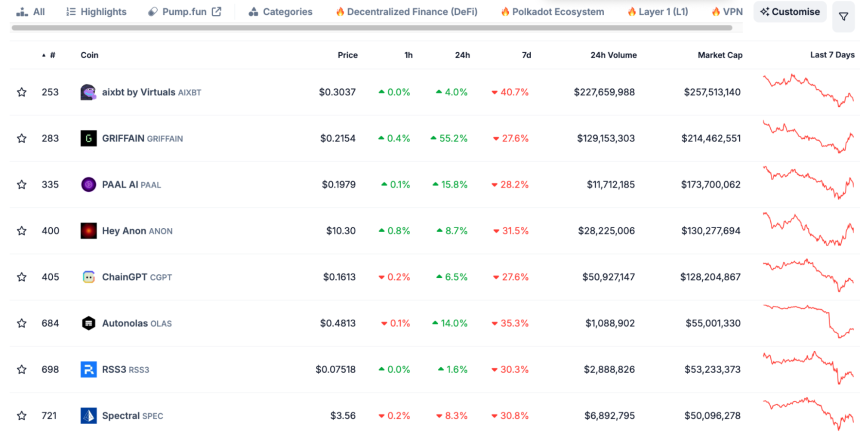The height and width of the screenshot is (438, 860).
Task: Open the ChainGPT sparkline chart
Action: coord(808,275)
